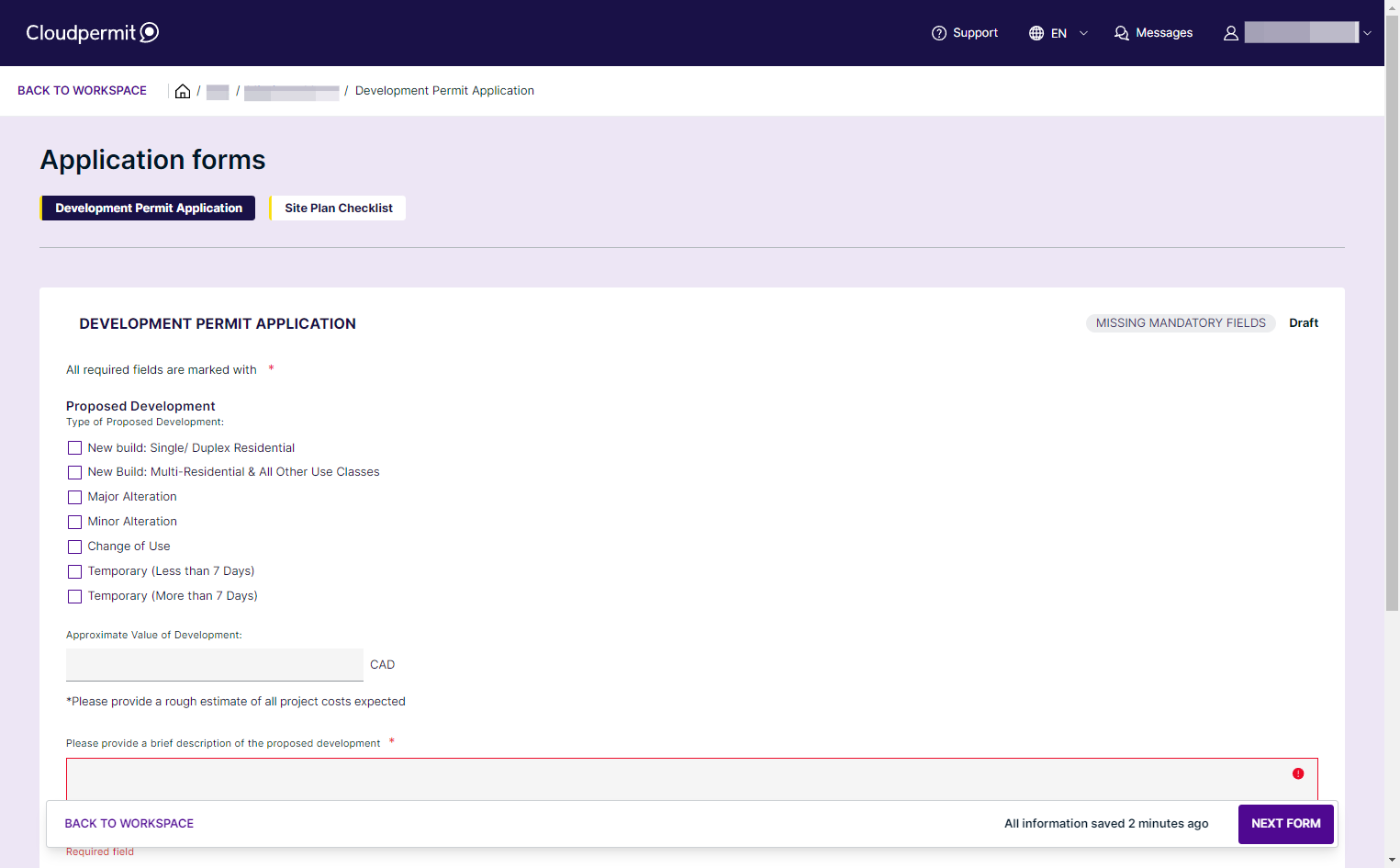Click the Support label text
The image size is (1400, 868).
(975, 33)
